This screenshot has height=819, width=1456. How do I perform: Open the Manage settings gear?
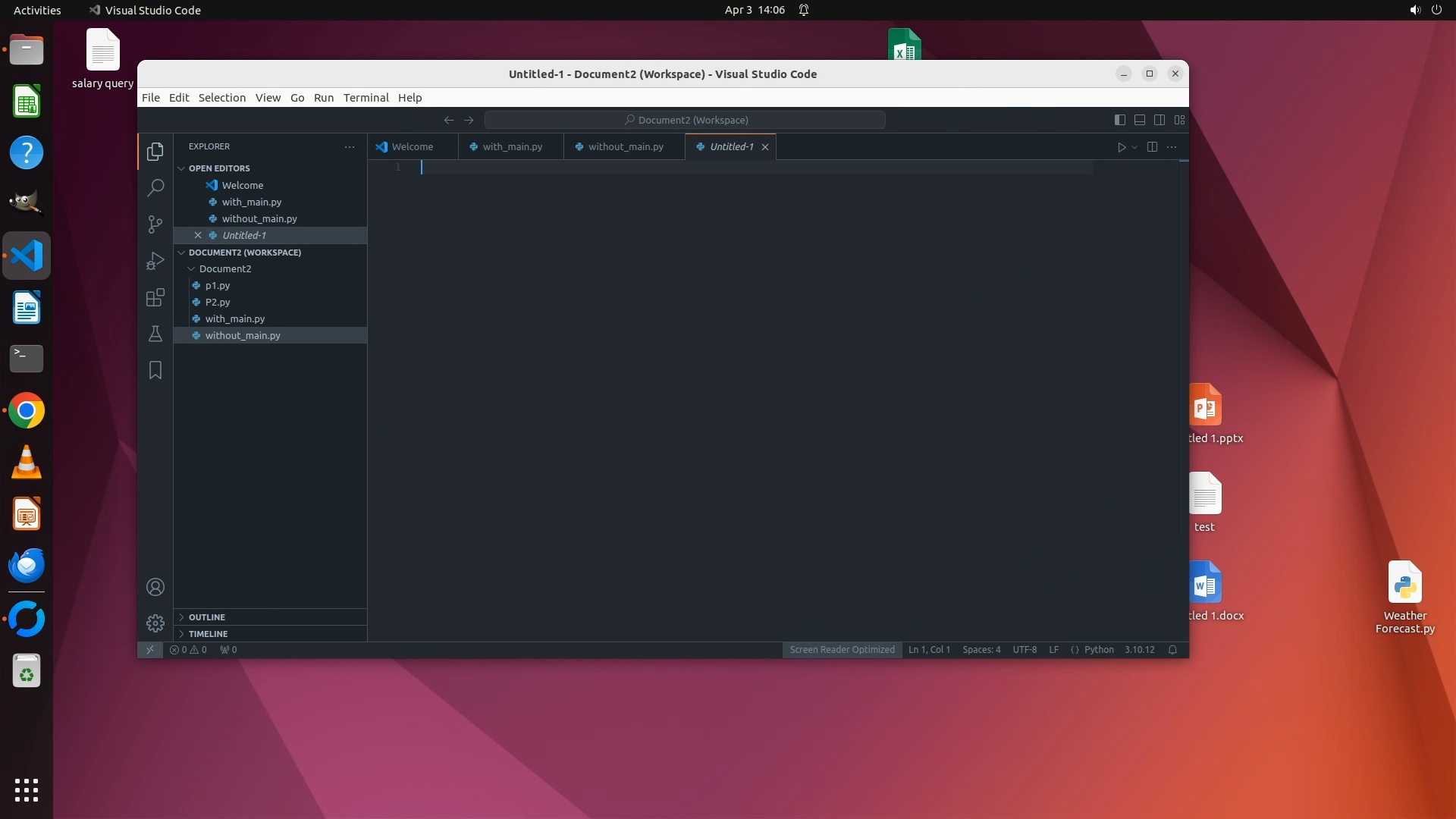pyautogui.click(x=155, y=623)
